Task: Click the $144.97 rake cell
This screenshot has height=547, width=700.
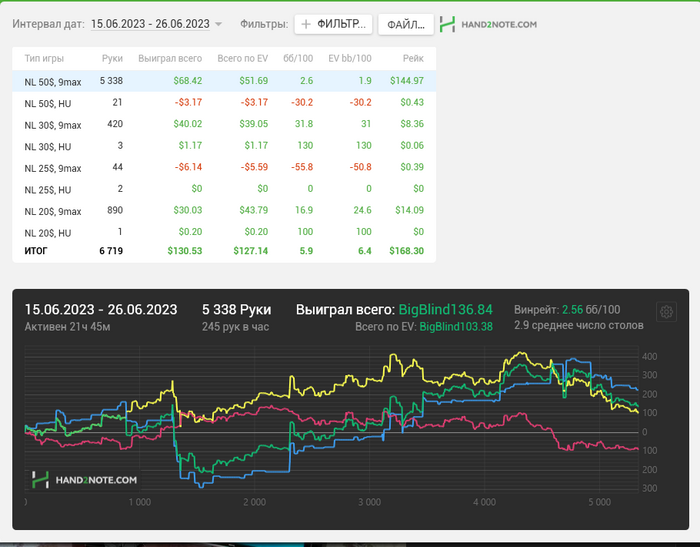Action: [407, 81]
